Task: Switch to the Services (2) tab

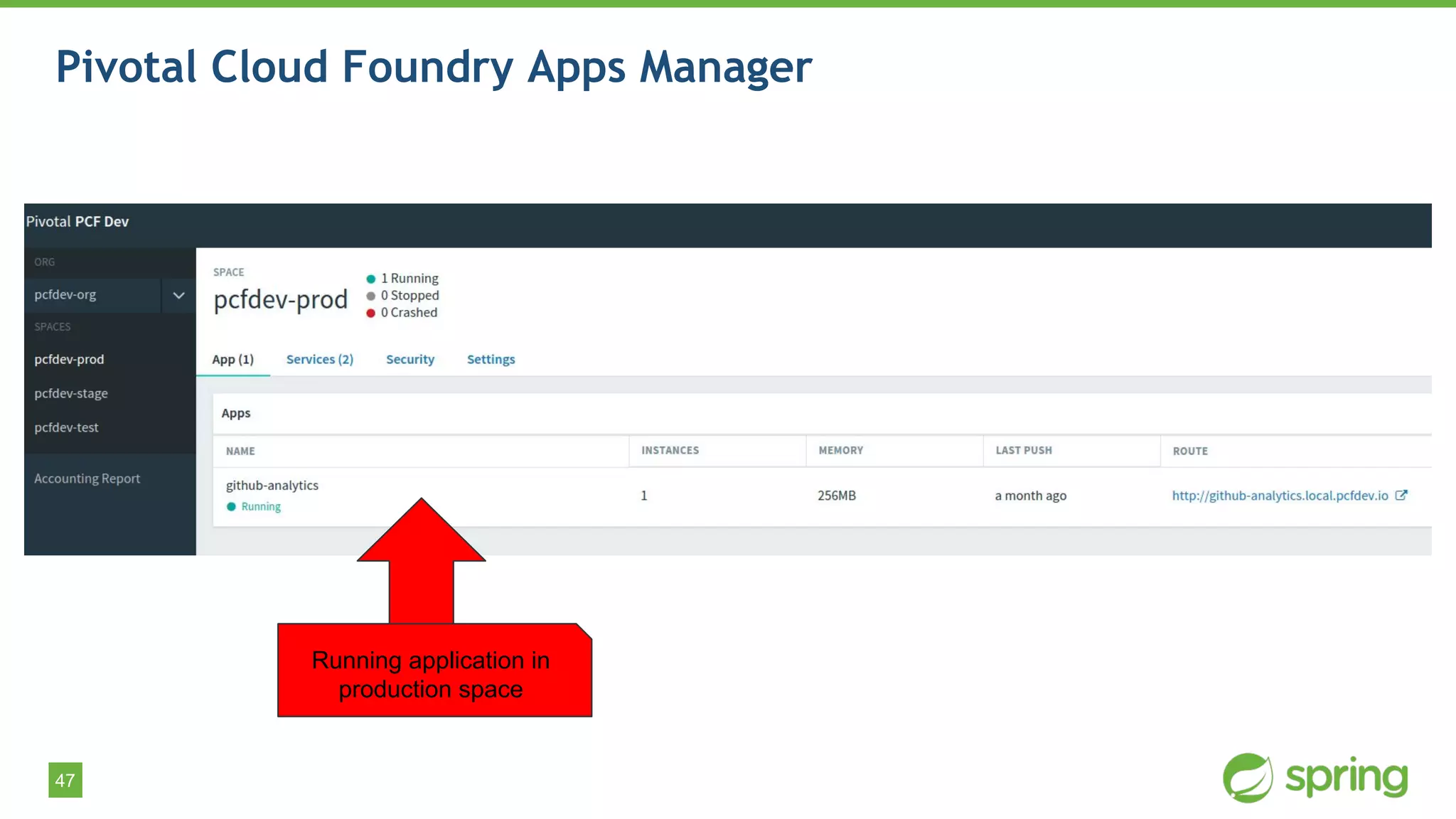Action: [x=320, y=360]
